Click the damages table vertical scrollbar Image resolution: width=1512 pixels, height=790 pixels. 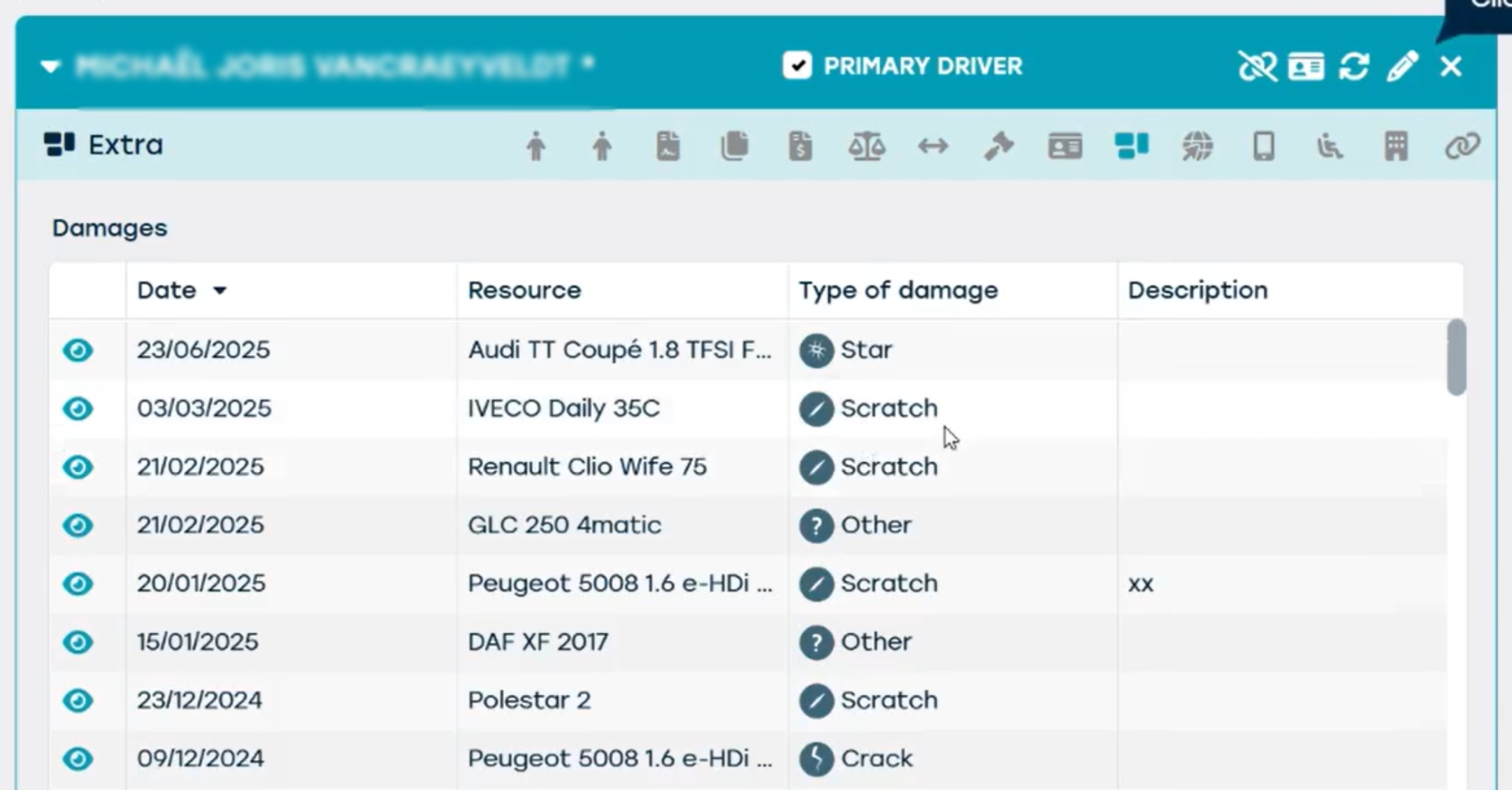(1456, 357)
